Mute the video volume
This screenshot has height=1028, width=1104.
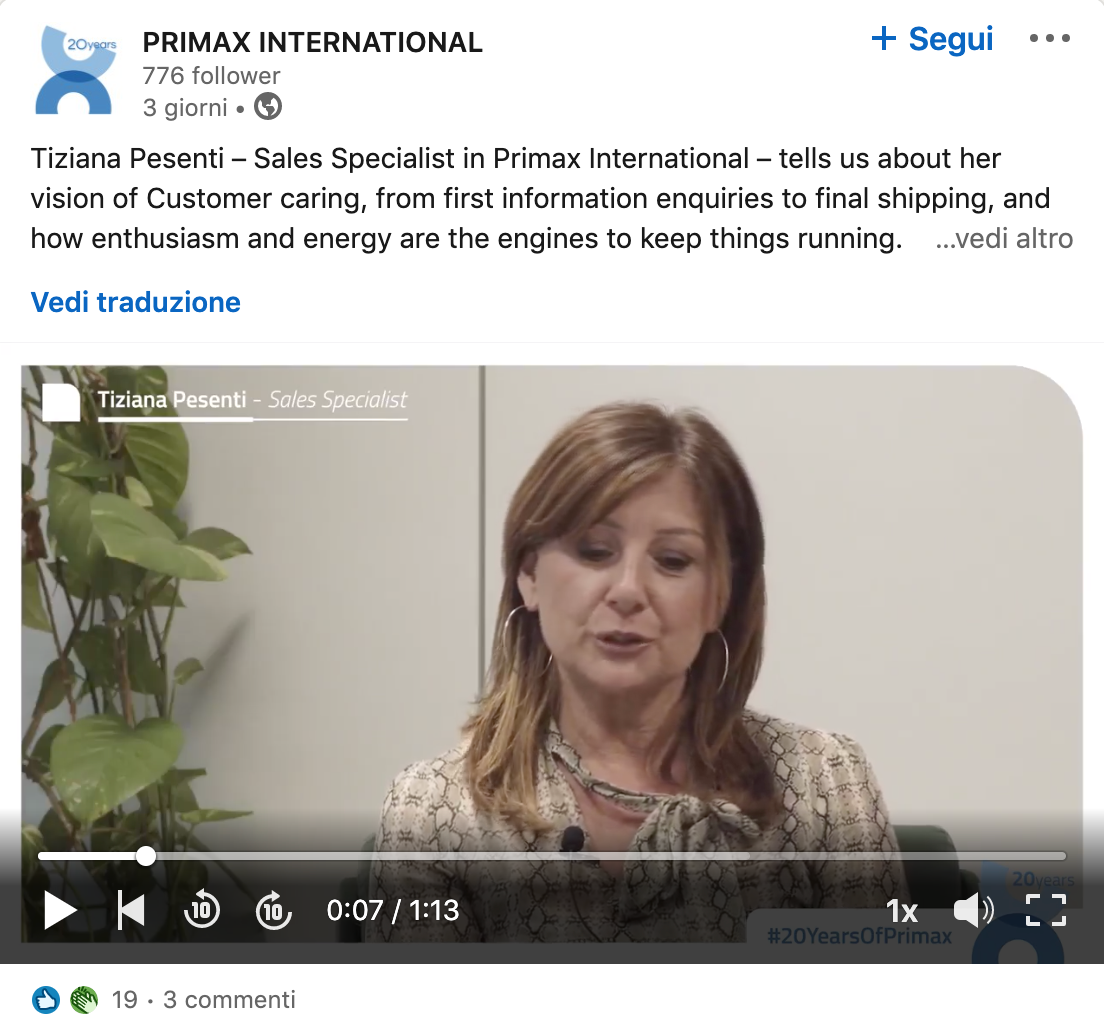pyautogui.click(x=974, y=910)
